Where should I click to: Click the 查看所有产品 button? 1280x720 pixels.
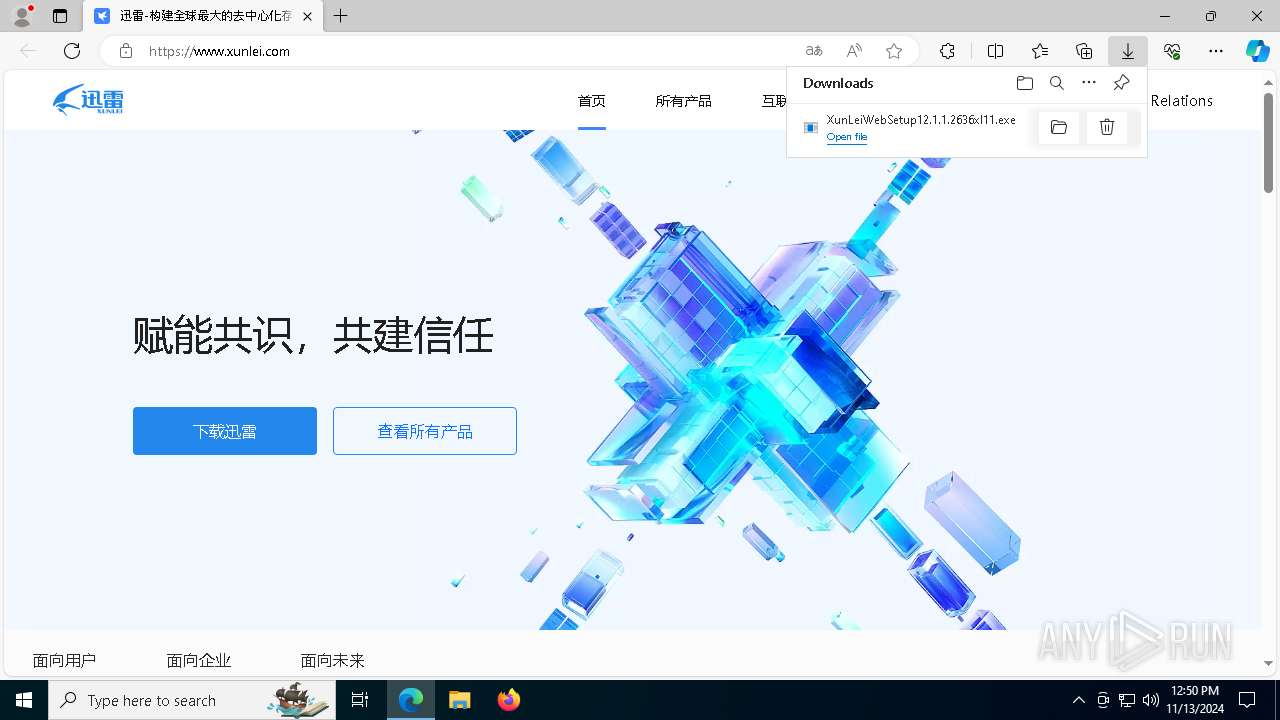pyautogui.click(x=425, y=431)
